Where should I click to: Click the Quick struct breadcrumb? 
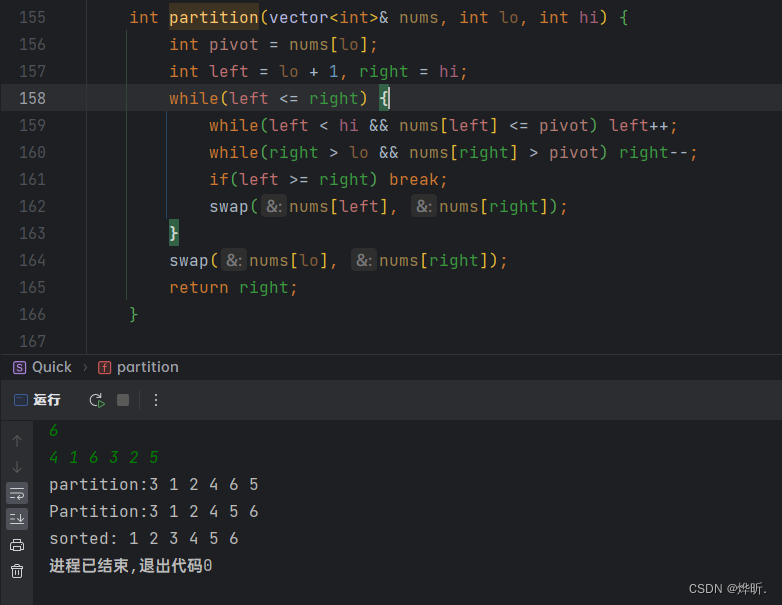(52, 367)
